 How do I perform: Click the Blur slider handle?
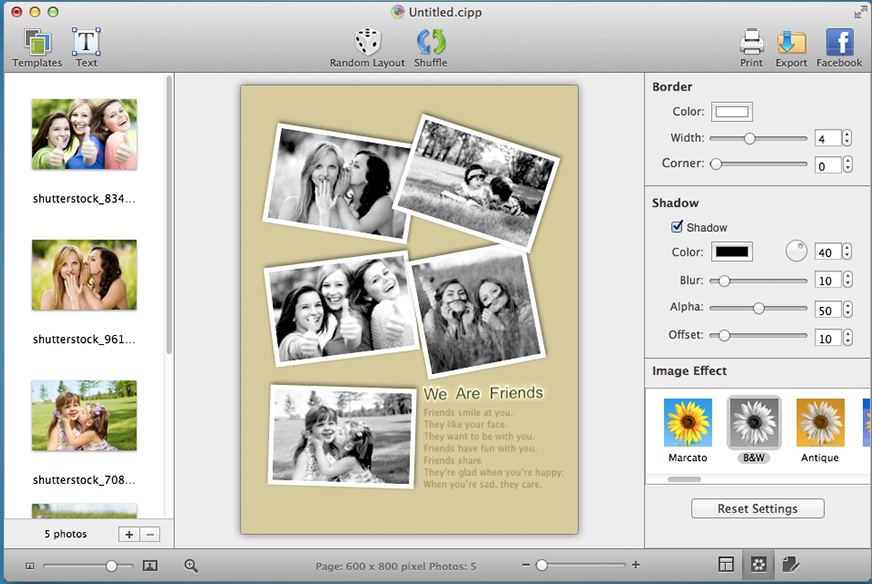(x=722, y=281)
